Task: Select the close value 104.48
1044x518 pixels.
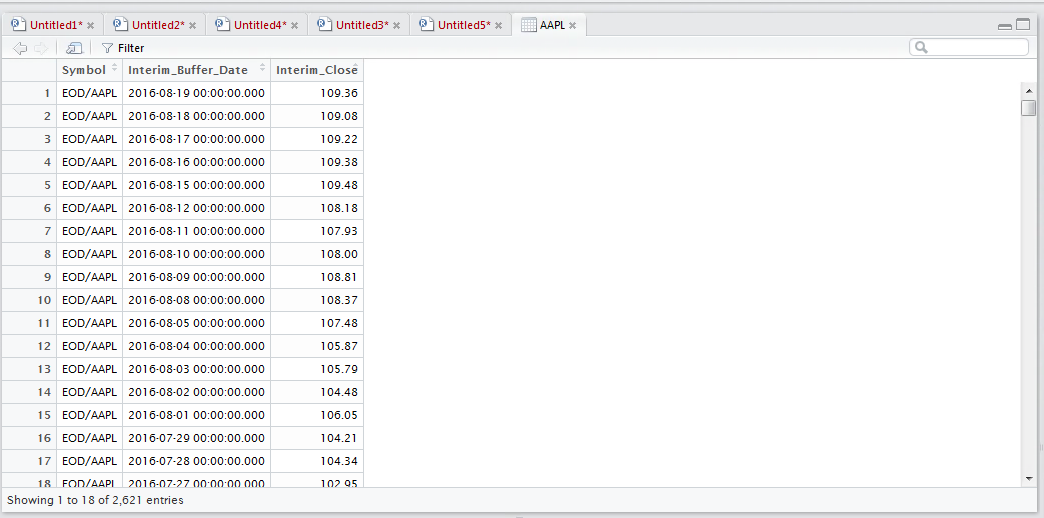Action: tap(317, 391)
